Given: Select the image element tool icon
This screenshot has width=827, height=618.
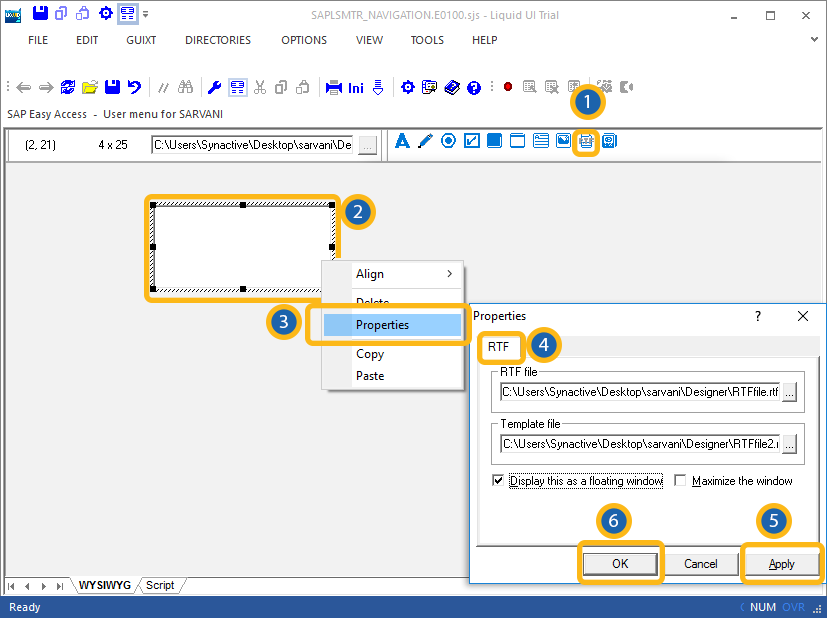Looking at the screenshot, I should [563, 140].
